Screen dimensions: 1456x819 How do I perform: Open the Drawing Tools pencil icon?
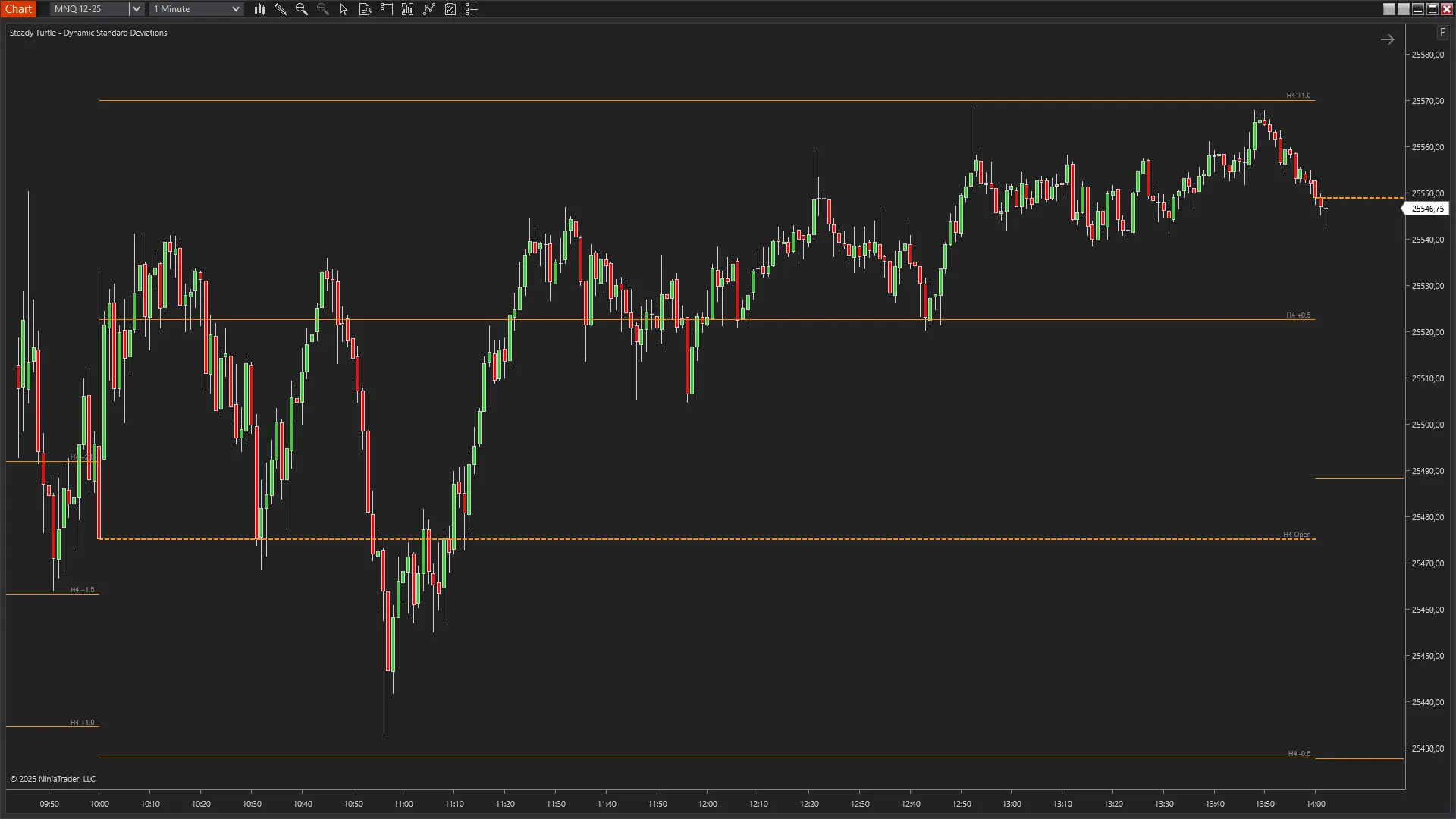[281, 9]
